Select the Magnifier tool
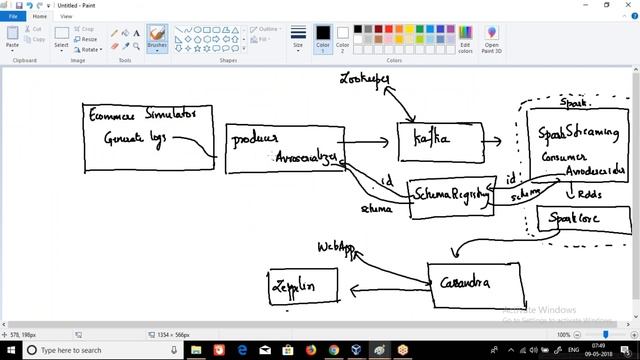The height and width of the screenshot is (360, 640). pyautogui.click(x=136, y=46)
